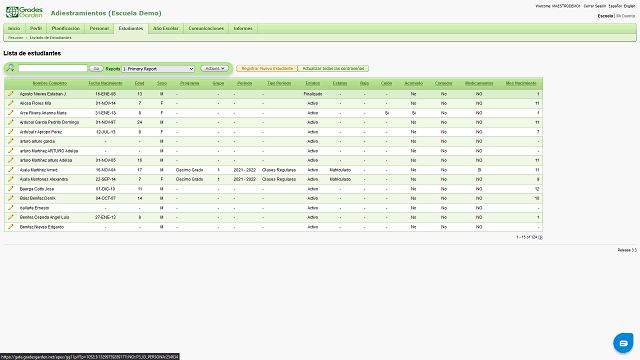Sort by Tipo Periodo column header
The height and width of the screenshot is (360, 640).
[279, 83]
